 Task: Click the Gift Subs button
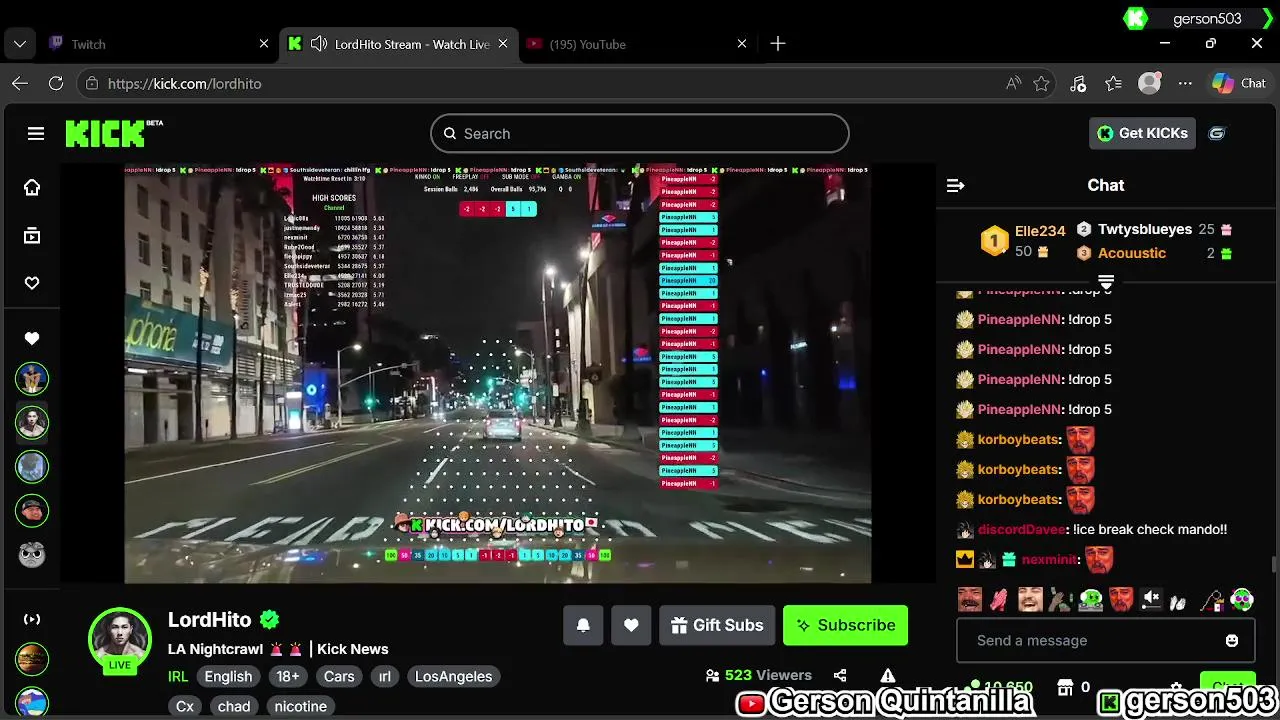point(717,625)
